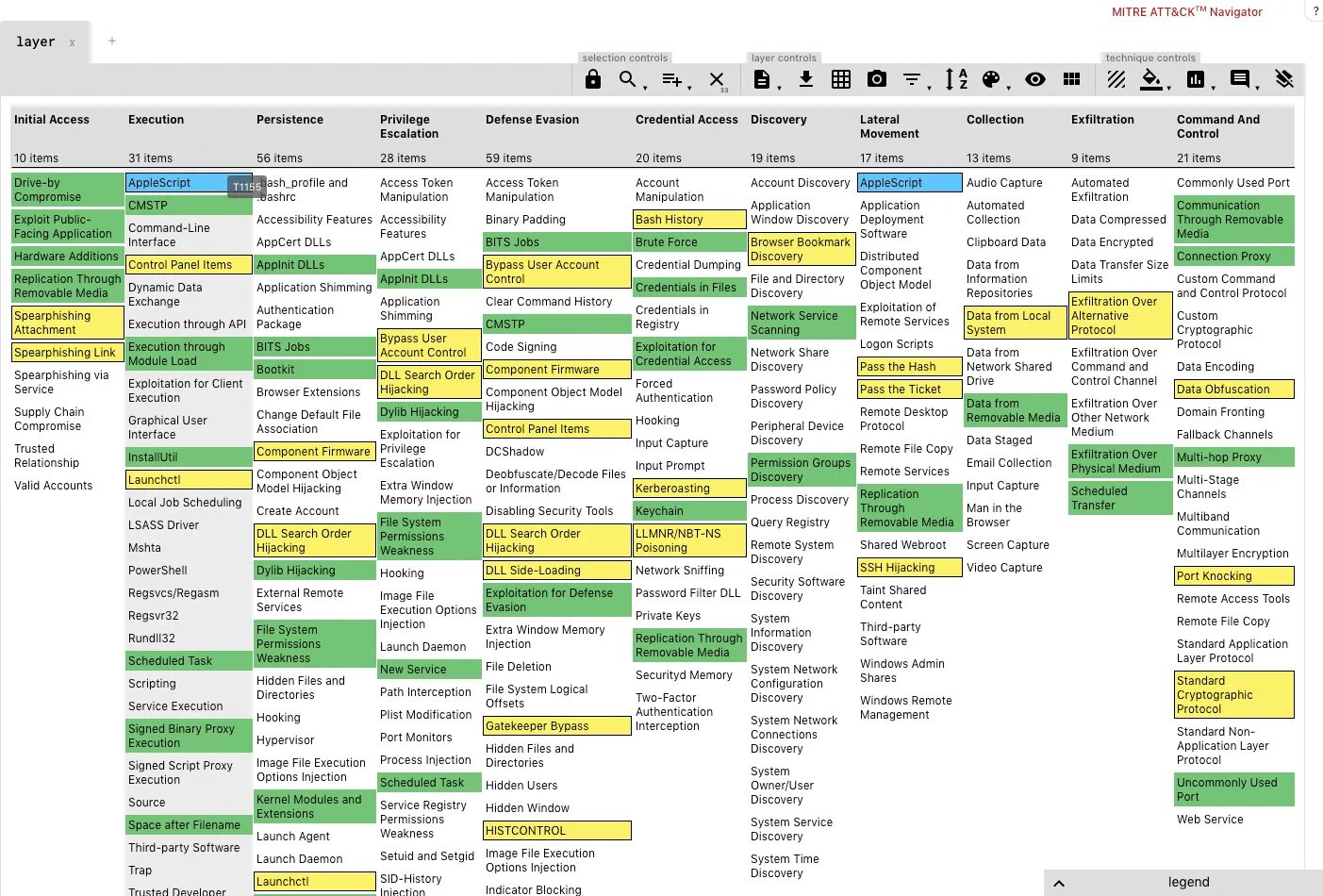Click the Defense Evasion tactic header
This screenshot has width=1323, height=896.
point(532,120)
